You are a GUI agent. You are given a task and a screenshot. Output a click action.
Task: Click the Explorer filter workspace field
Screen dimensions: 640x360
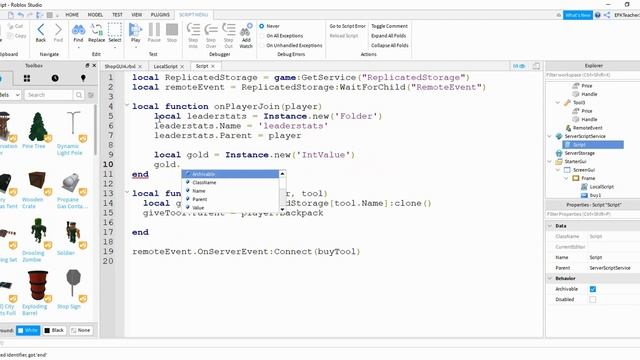593,75
